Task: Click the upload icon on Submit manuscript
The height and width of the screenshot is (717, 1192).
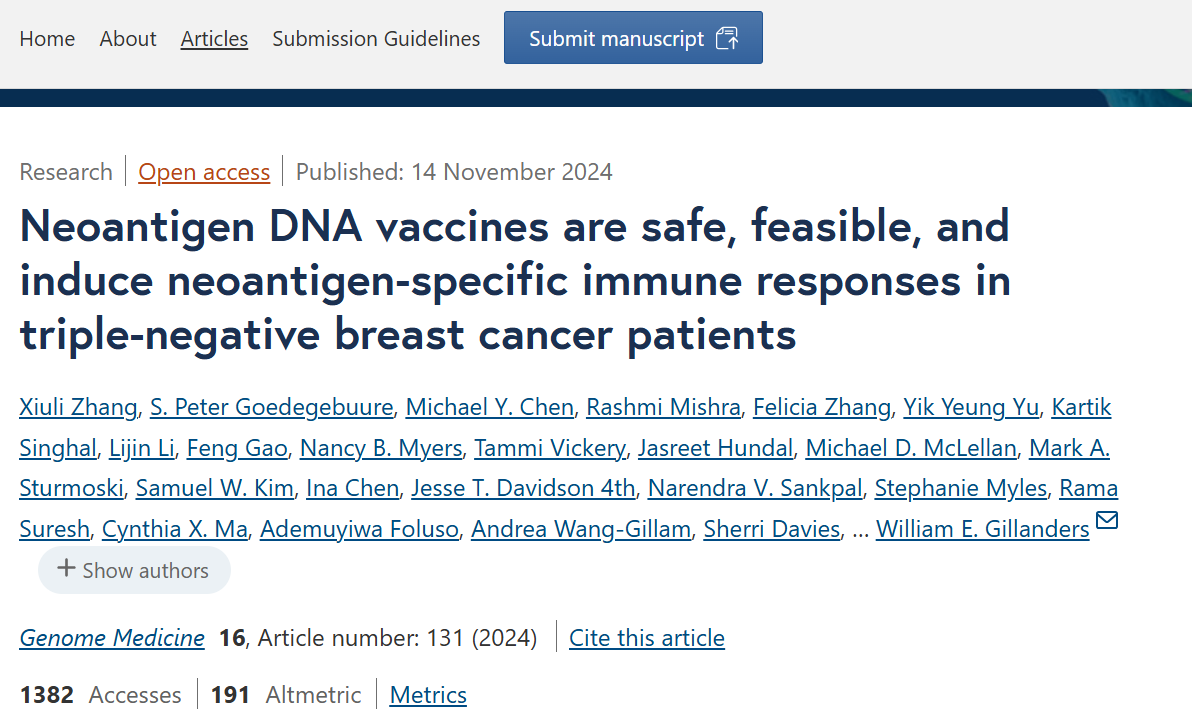Action: click(727, 38)
